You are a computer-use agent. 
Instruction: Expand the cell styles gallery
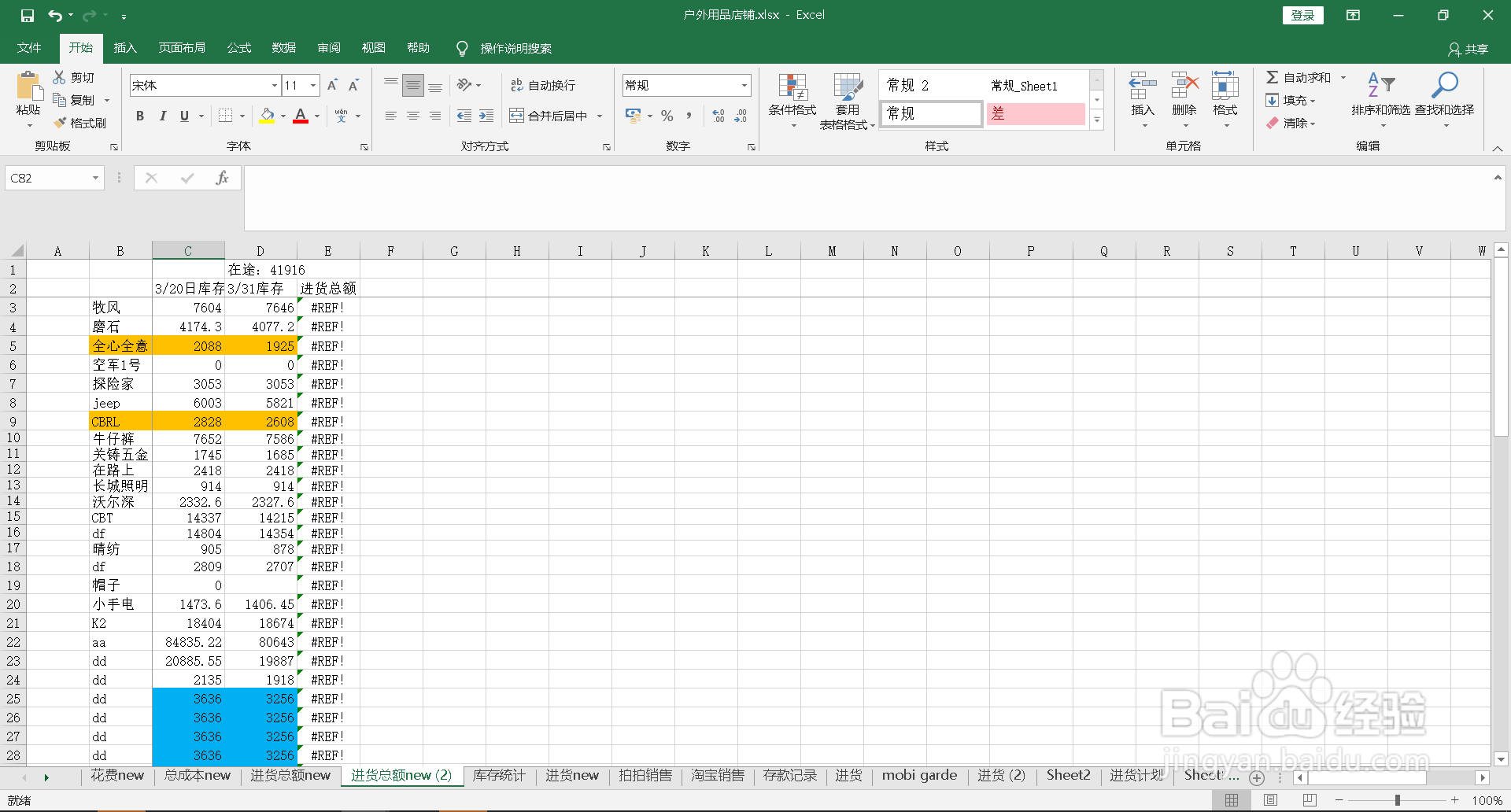[1097, 120]
